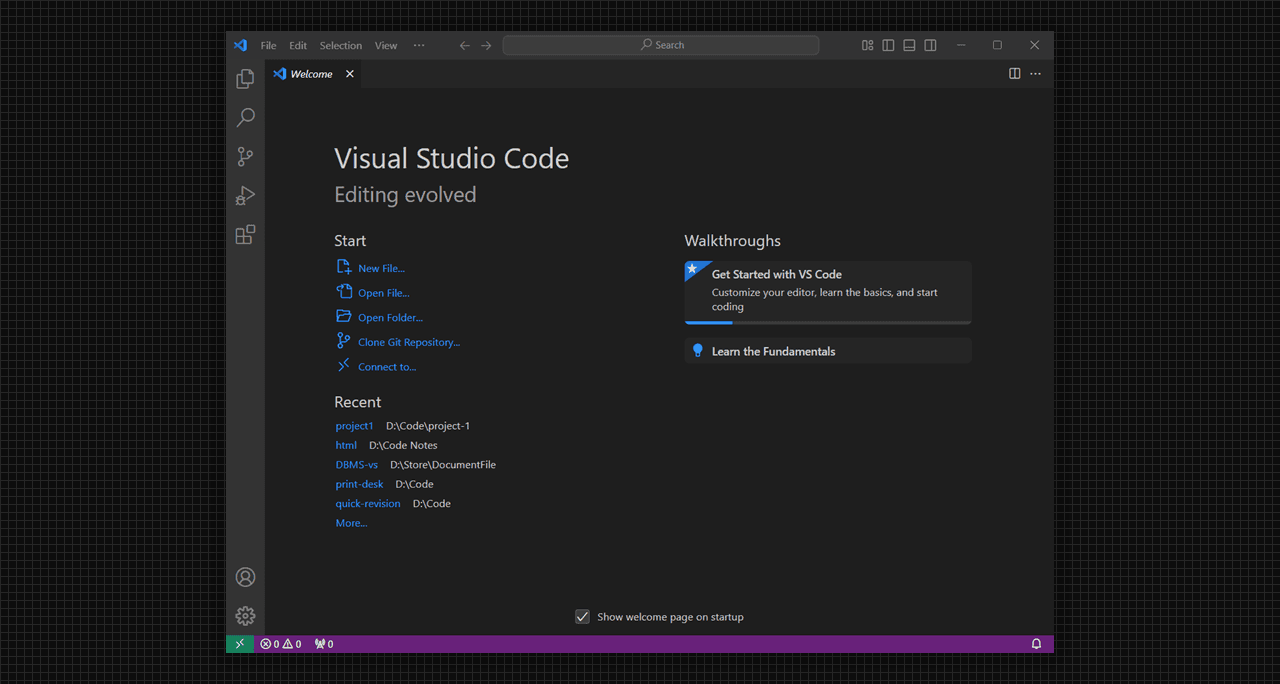Open the Selection menu
The height and width of the screenshot is (684, 1280).
[x=340, y=45]
